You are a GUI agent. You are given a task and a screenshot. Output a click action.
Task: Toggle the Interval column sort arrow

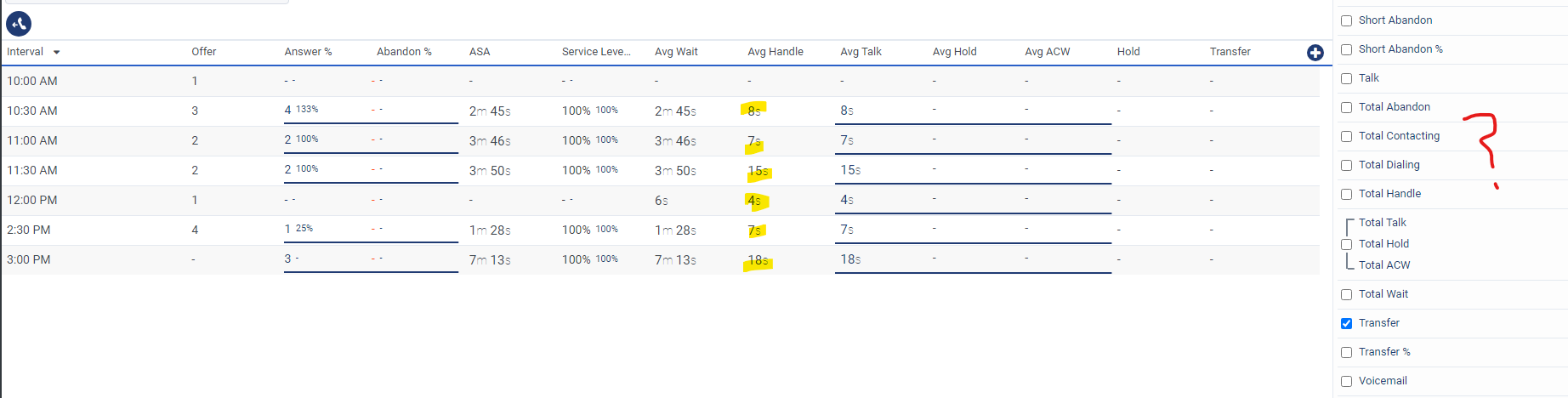(57, 53)
